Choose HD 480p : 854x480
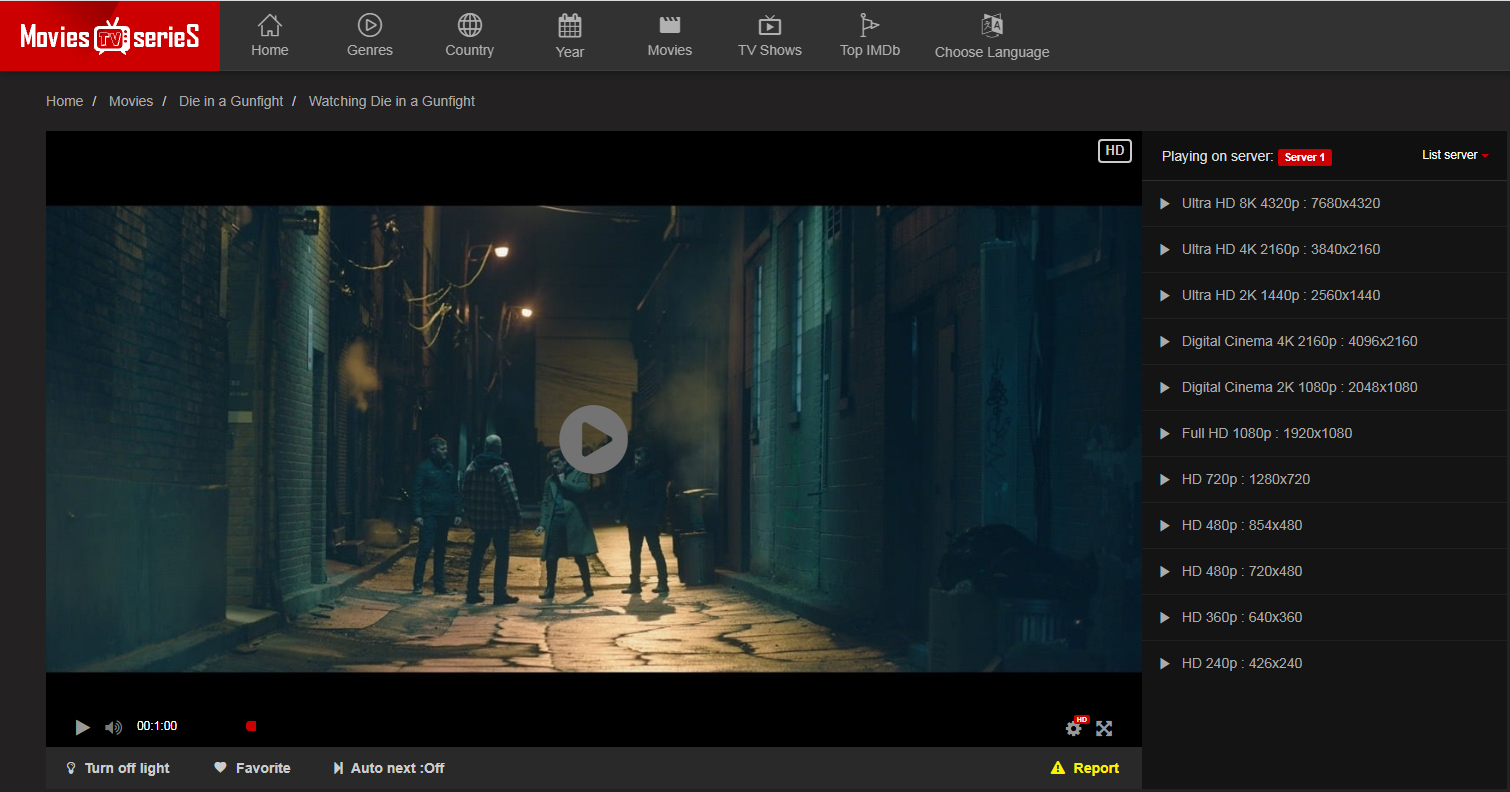The height and width of the screenshot is (792, 1510). tap(1324, 525)
